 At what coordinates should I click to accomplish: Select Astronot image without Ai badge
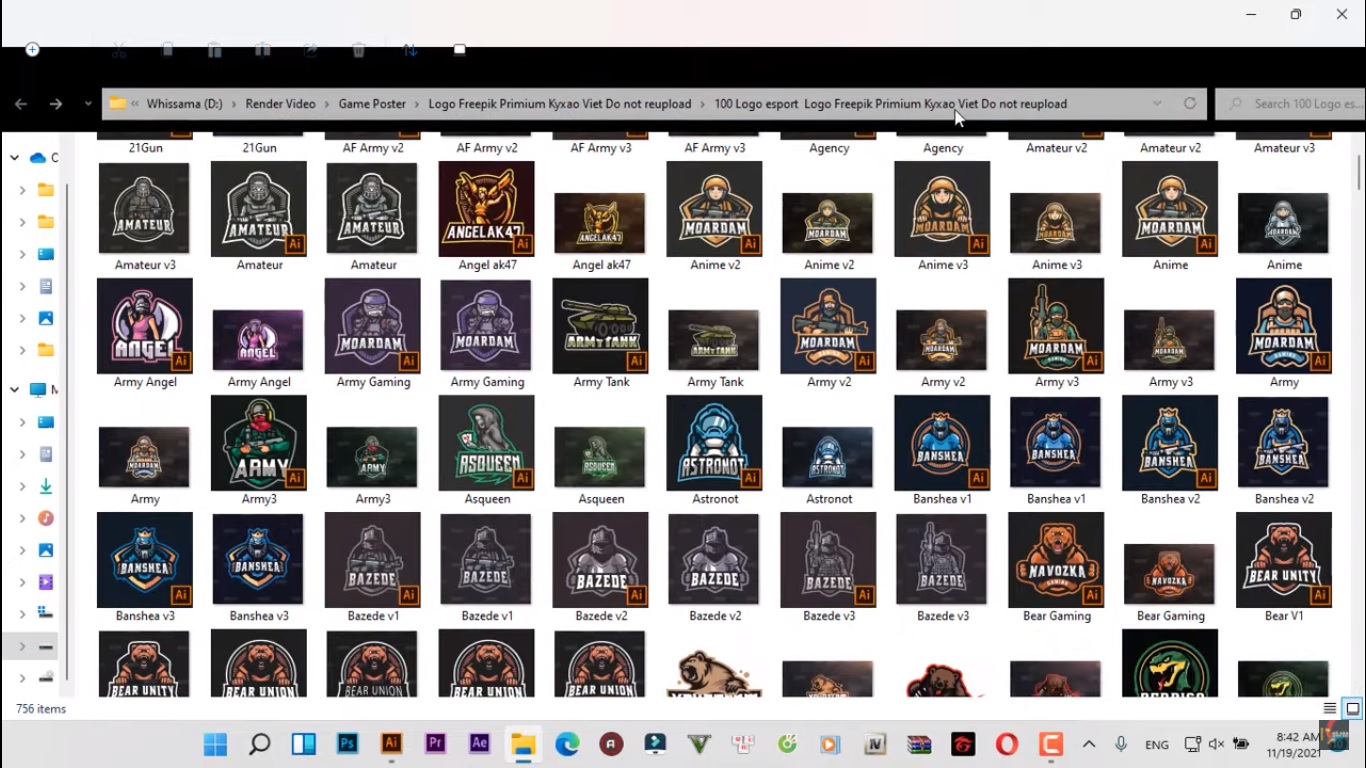click(x=828, y=457)
